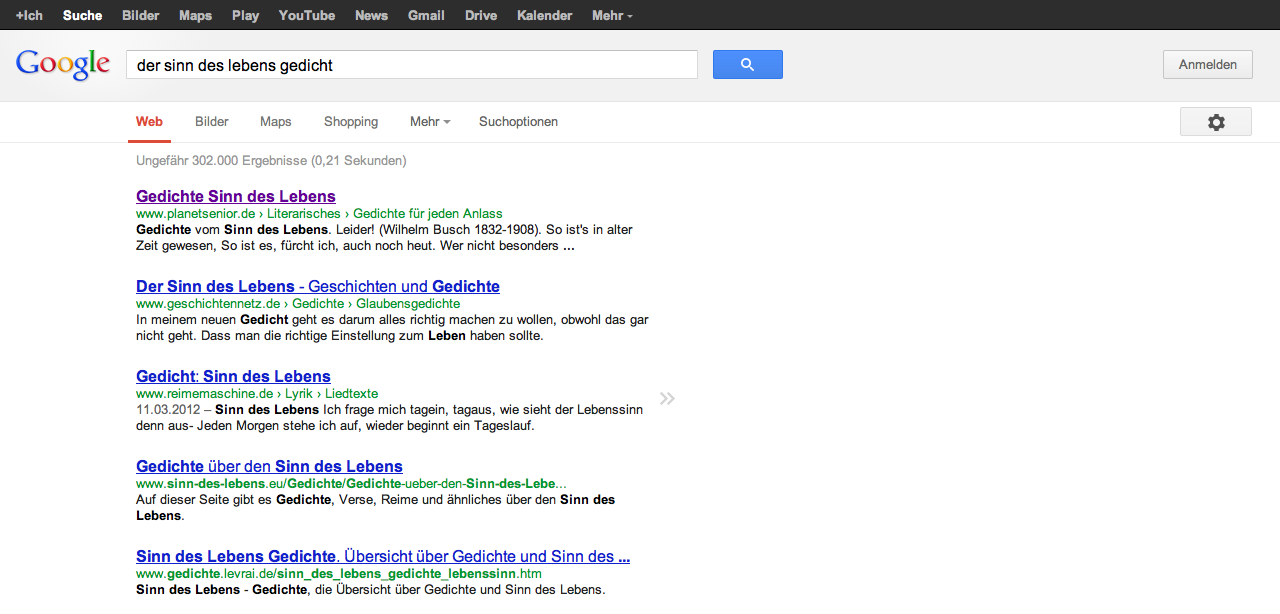Click +Ich in the top black bar
The width and height of the screenshot is (1280, 614).
29,16
